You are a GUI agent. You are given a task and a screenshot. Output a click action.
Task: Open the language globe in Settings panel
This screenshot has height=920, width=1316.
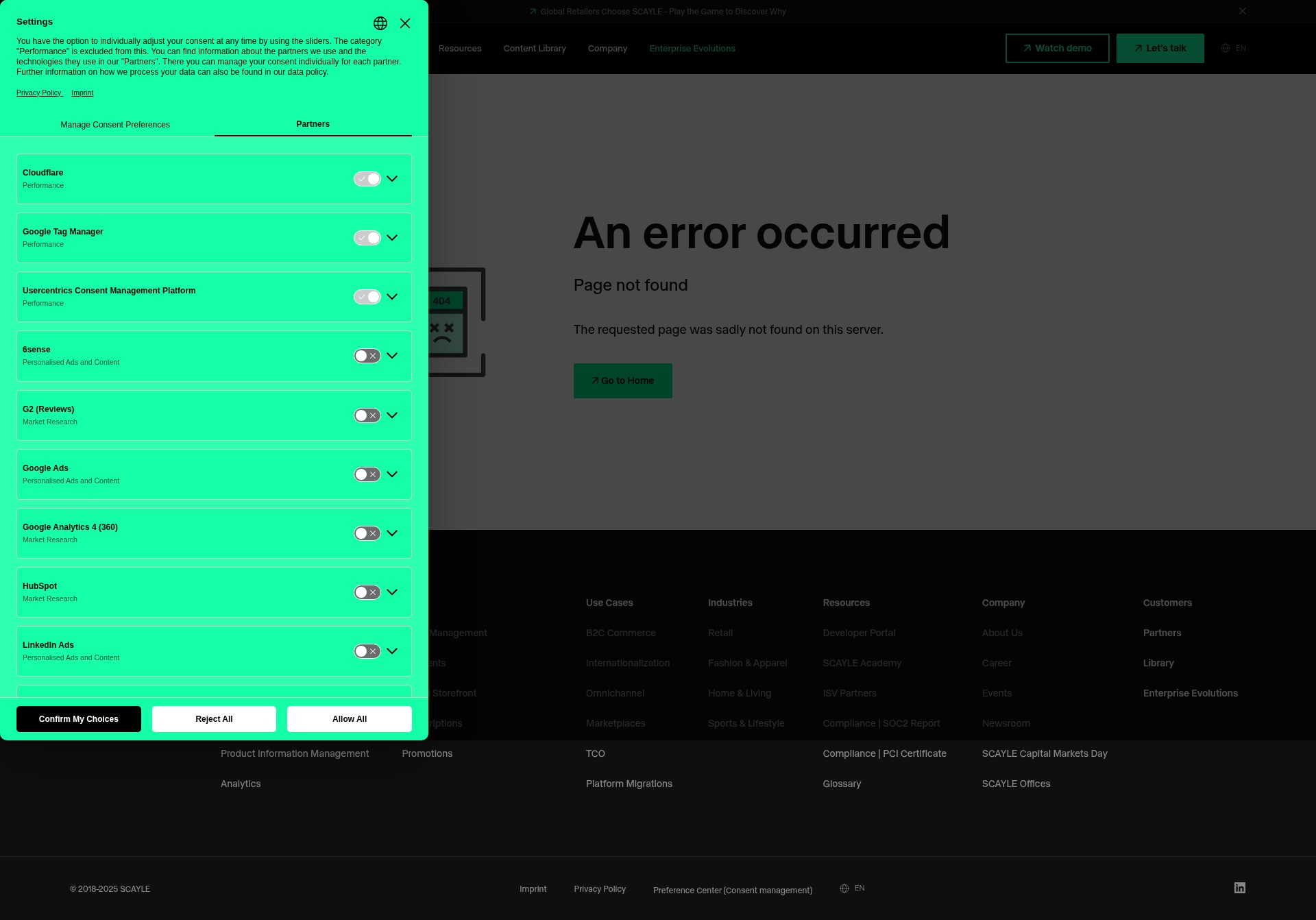(380, 23)
